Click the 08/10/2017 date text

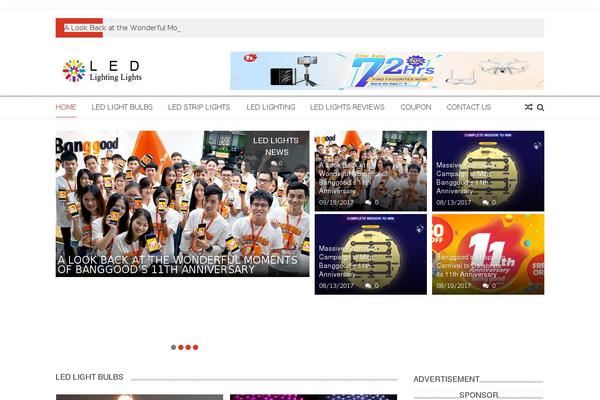click(x=454, y=286)
